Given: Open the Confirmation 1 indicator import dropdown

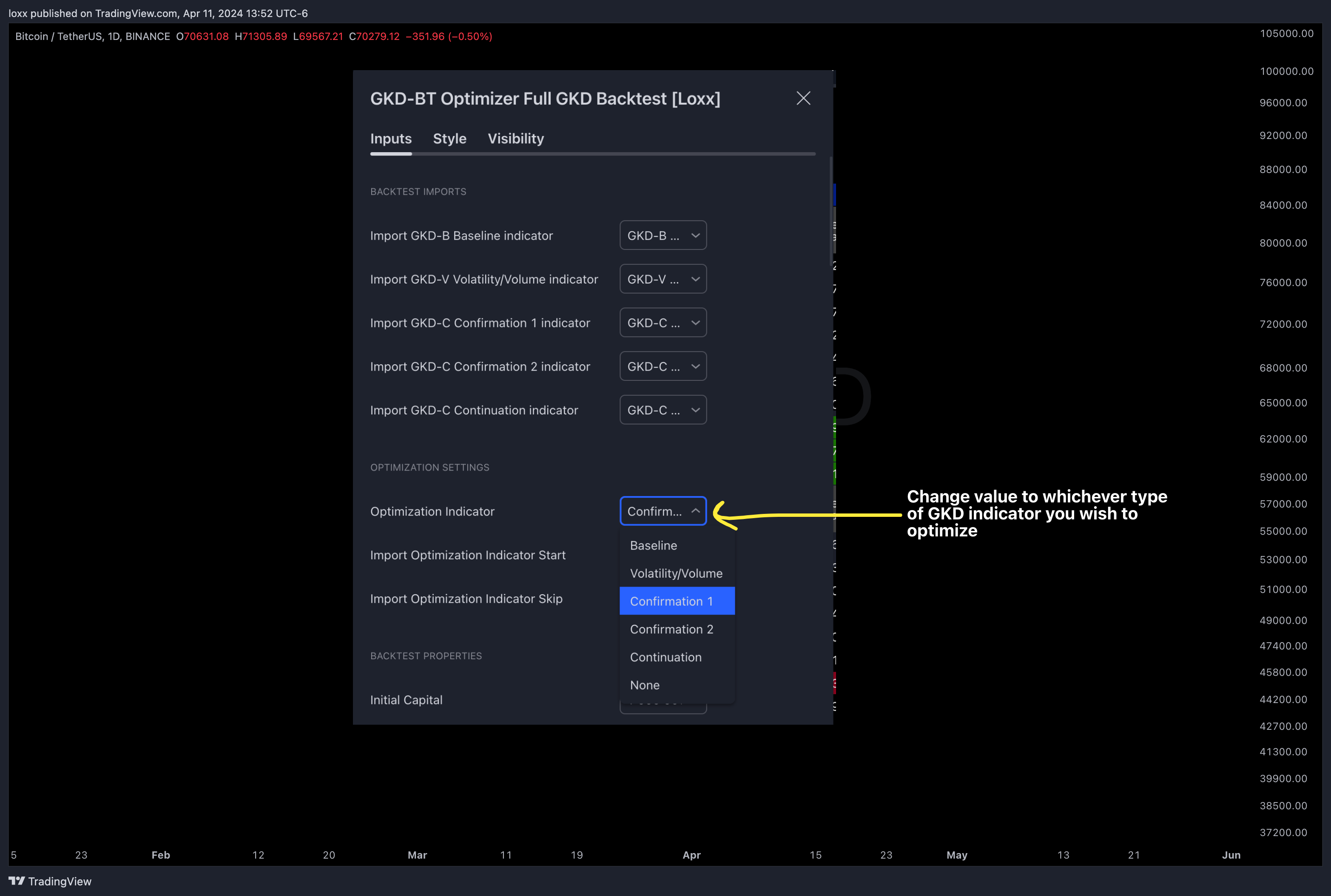Looking at the screenshot, I should click(x=663, y=323).
